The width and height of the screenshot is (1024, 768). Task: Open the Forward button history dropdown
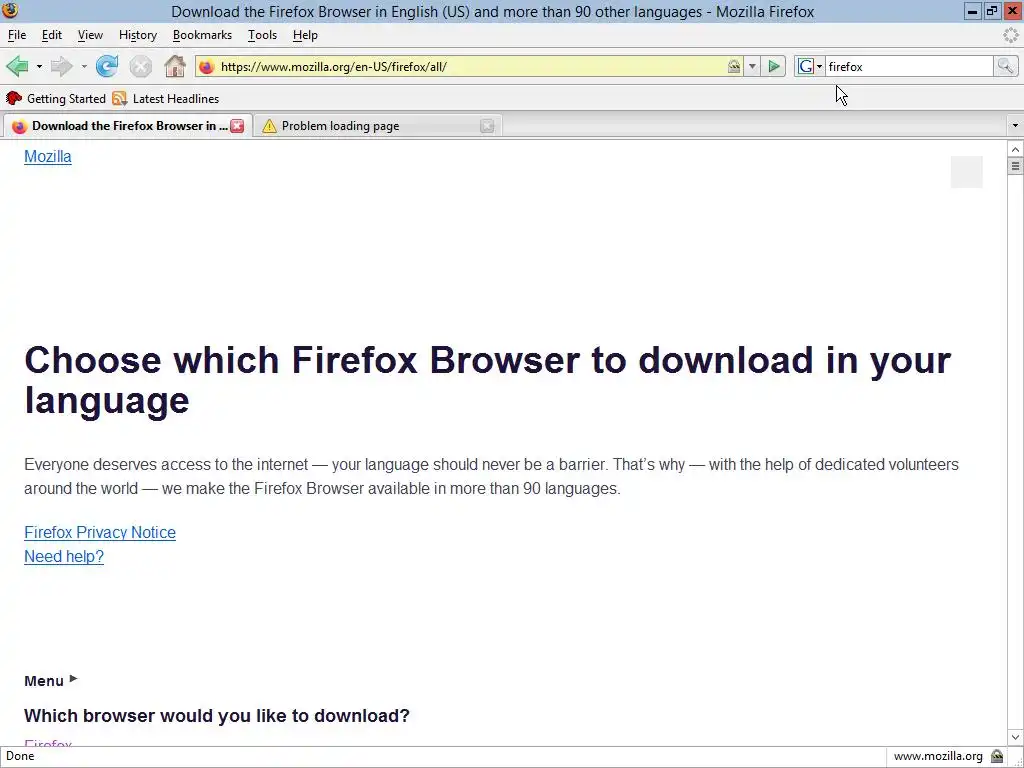pos(84,67)
